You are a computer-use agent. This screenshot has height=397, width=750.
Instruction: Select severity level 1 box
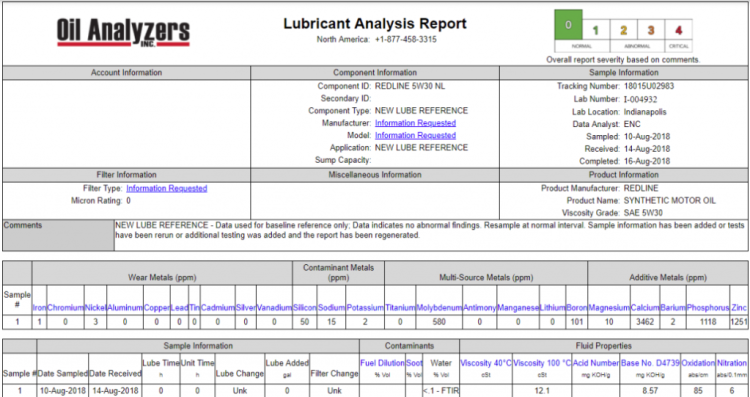(596, 31)
